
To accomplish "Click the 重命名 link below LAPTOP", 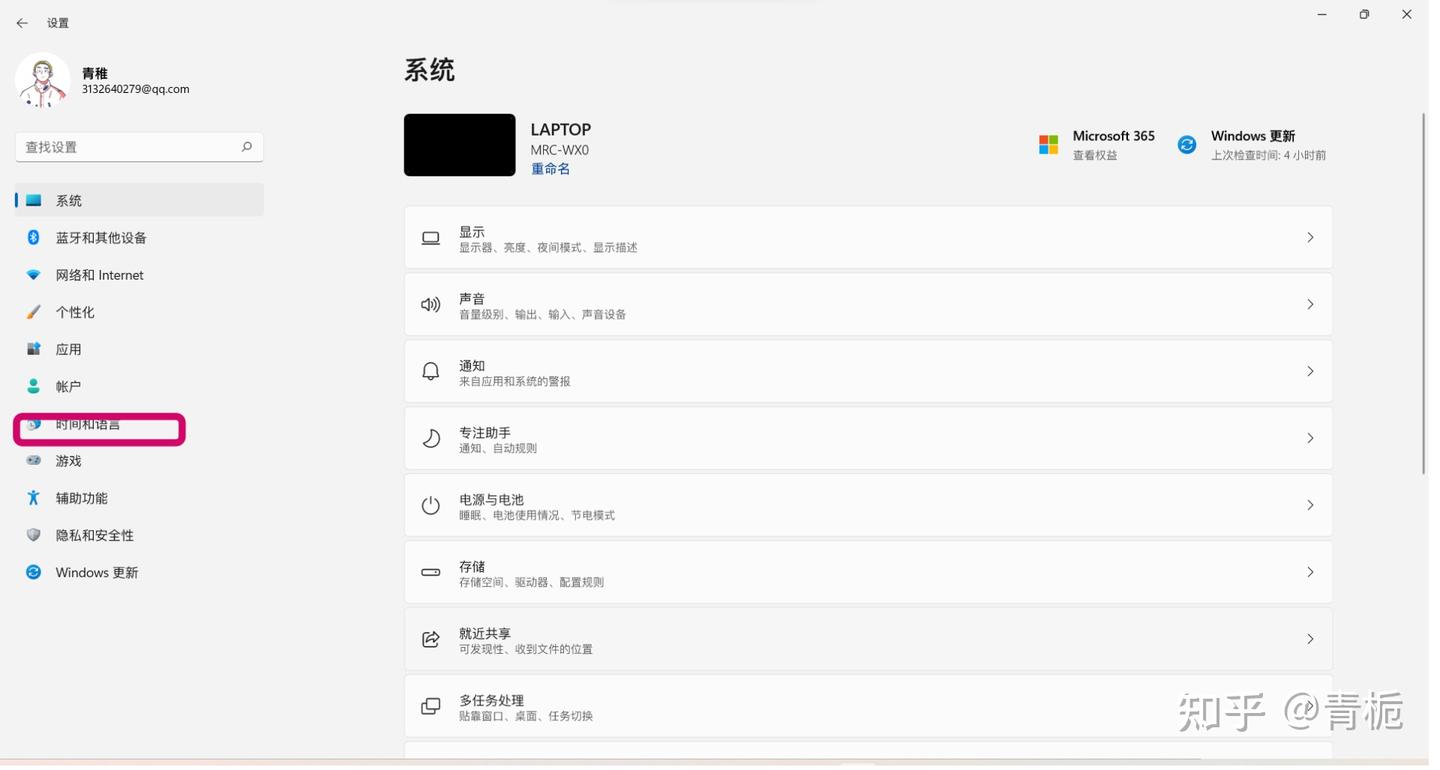I will tap(550, 168).
